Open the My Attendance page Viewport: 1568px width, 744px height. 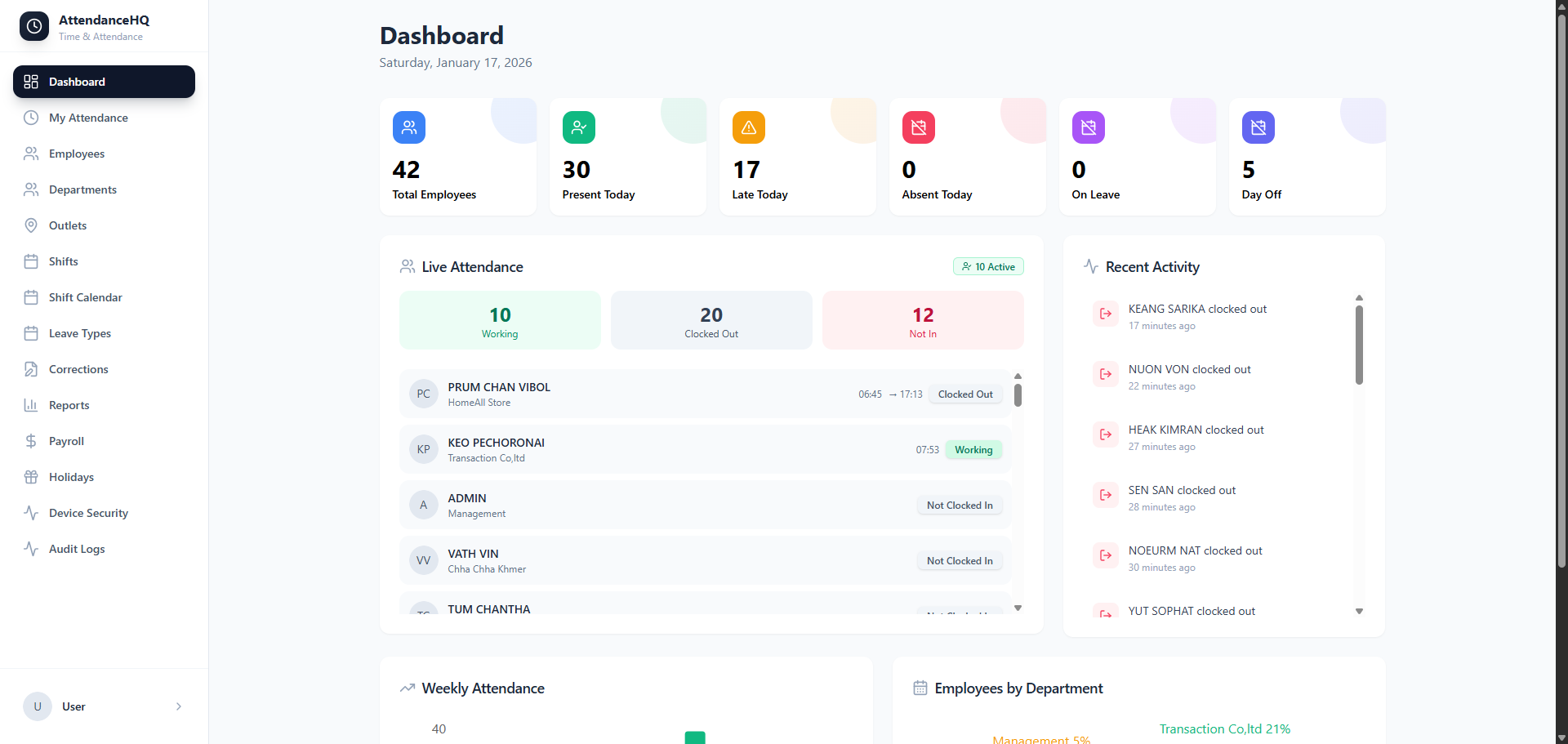(x=104, y=118)
